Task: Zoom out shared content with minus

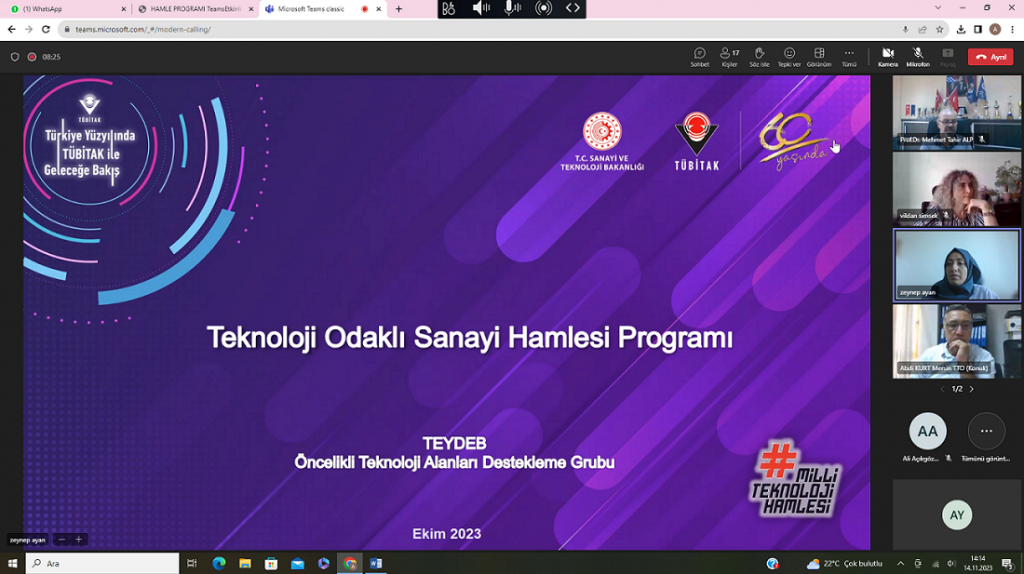Action: (61, 540)
